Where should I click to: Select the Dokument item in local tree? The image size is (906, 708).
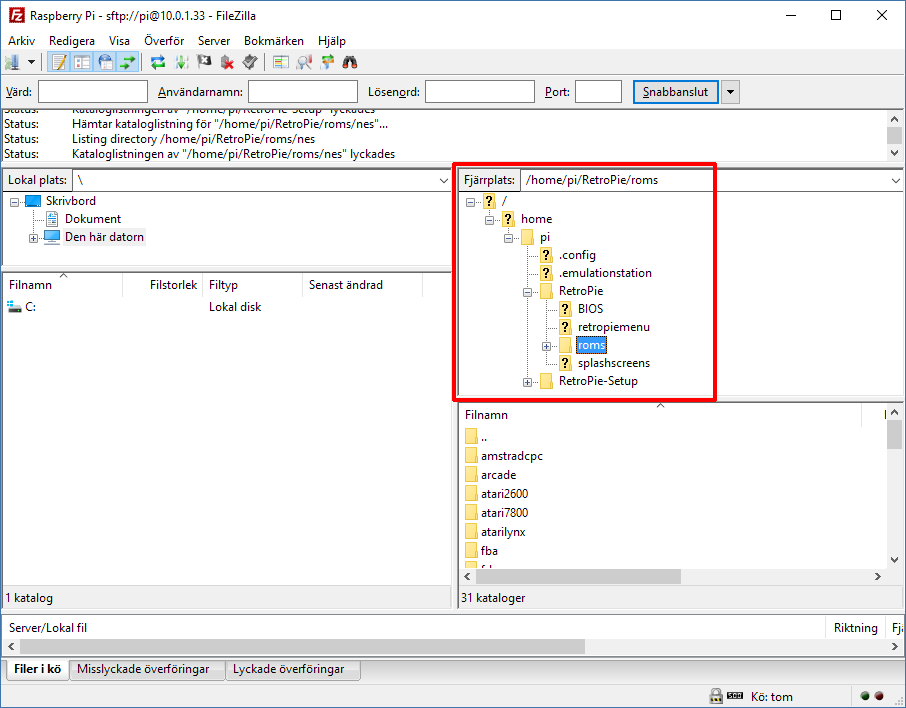(x=93, y=219)
